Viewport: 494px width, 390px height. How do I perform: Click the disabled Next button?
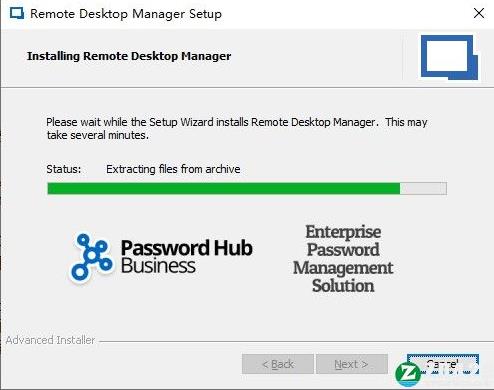click(352, 364)
